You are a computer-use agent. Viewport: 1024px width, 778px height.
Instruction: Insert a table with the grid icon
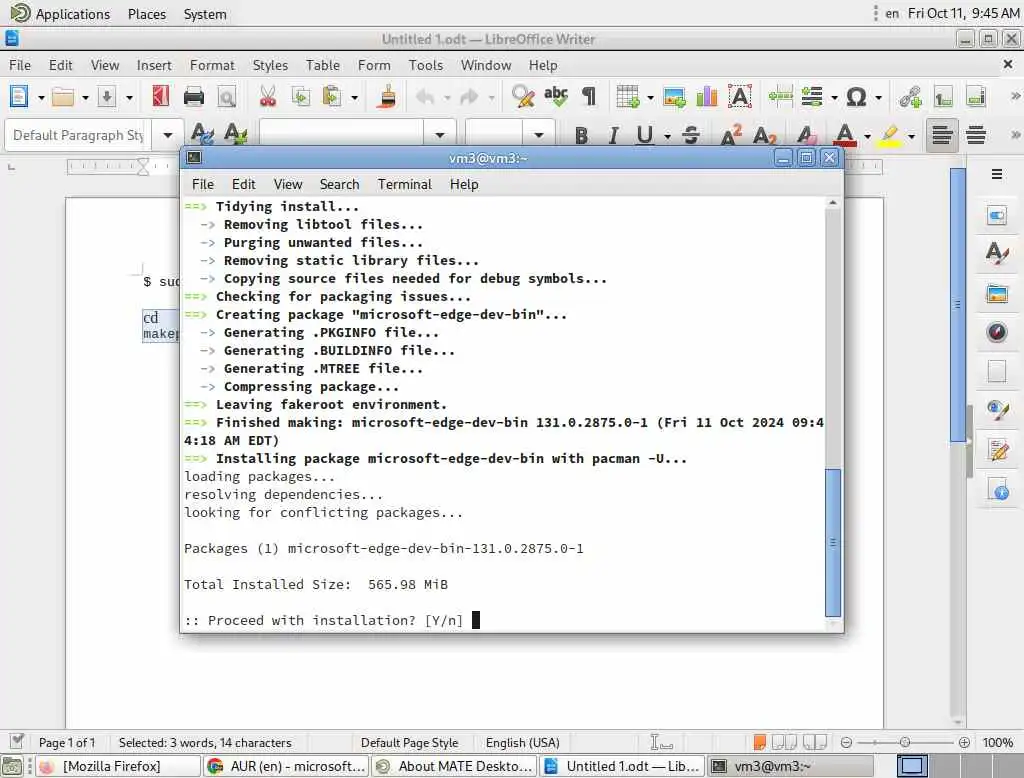pos(628,97)
